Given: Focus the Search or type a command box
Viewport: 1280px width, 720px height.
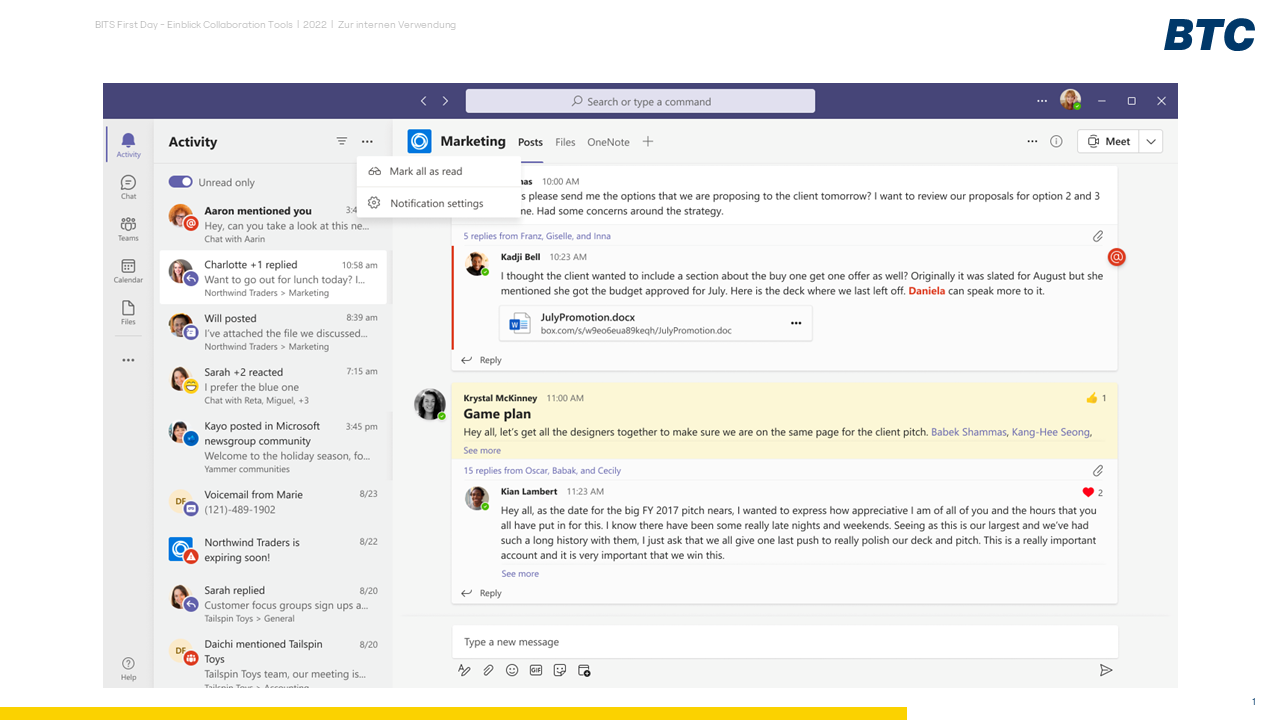Looking at the screenshot, I should coord(640,101).
